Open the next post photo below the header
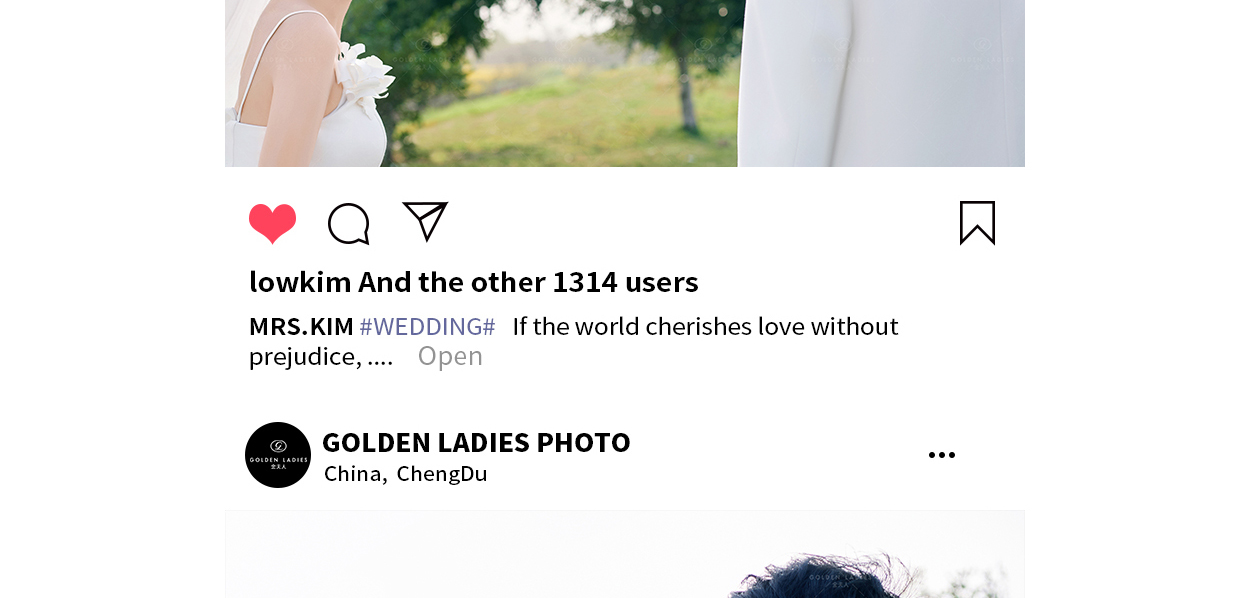 click(x=625, y=554)
